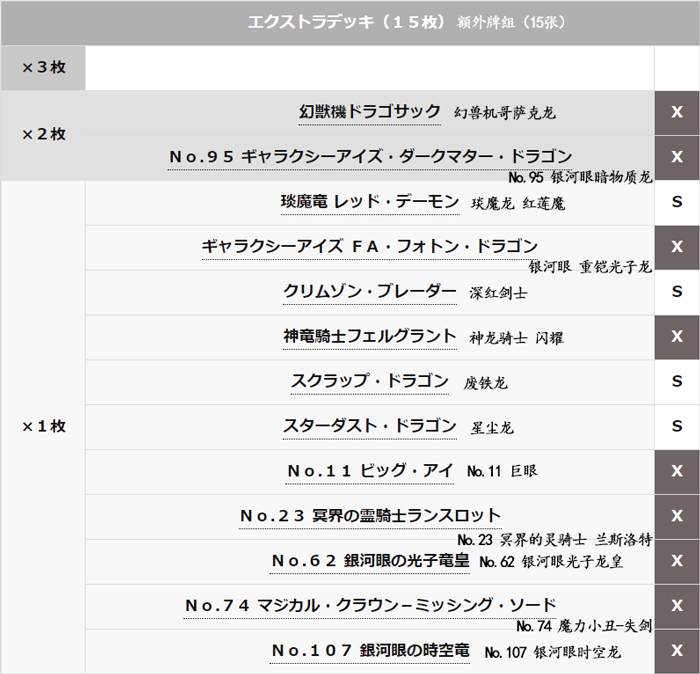
Task: Open No.107 銀河眼の時空竜 card link
Action: [370, 650]
